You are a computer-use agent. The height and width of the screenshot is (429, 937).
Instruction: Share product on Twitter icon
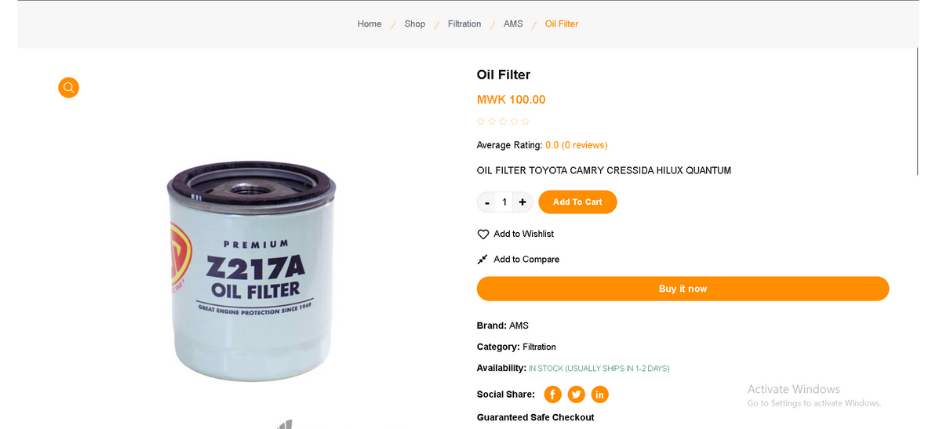pos(576,394)
